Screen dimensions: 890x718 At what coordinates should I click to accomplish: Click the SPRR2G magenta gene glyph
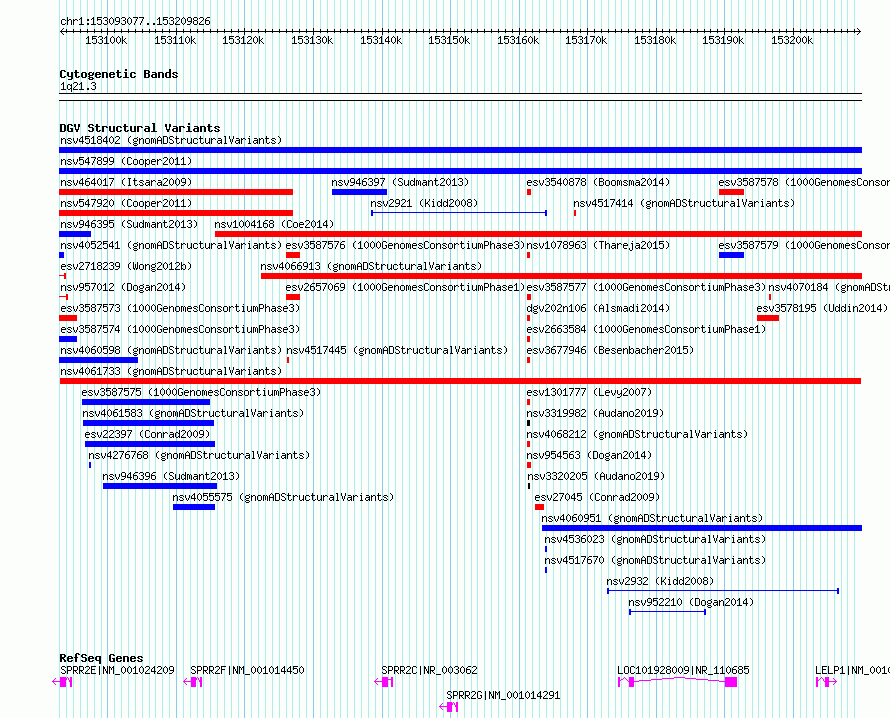click(449, 707)
